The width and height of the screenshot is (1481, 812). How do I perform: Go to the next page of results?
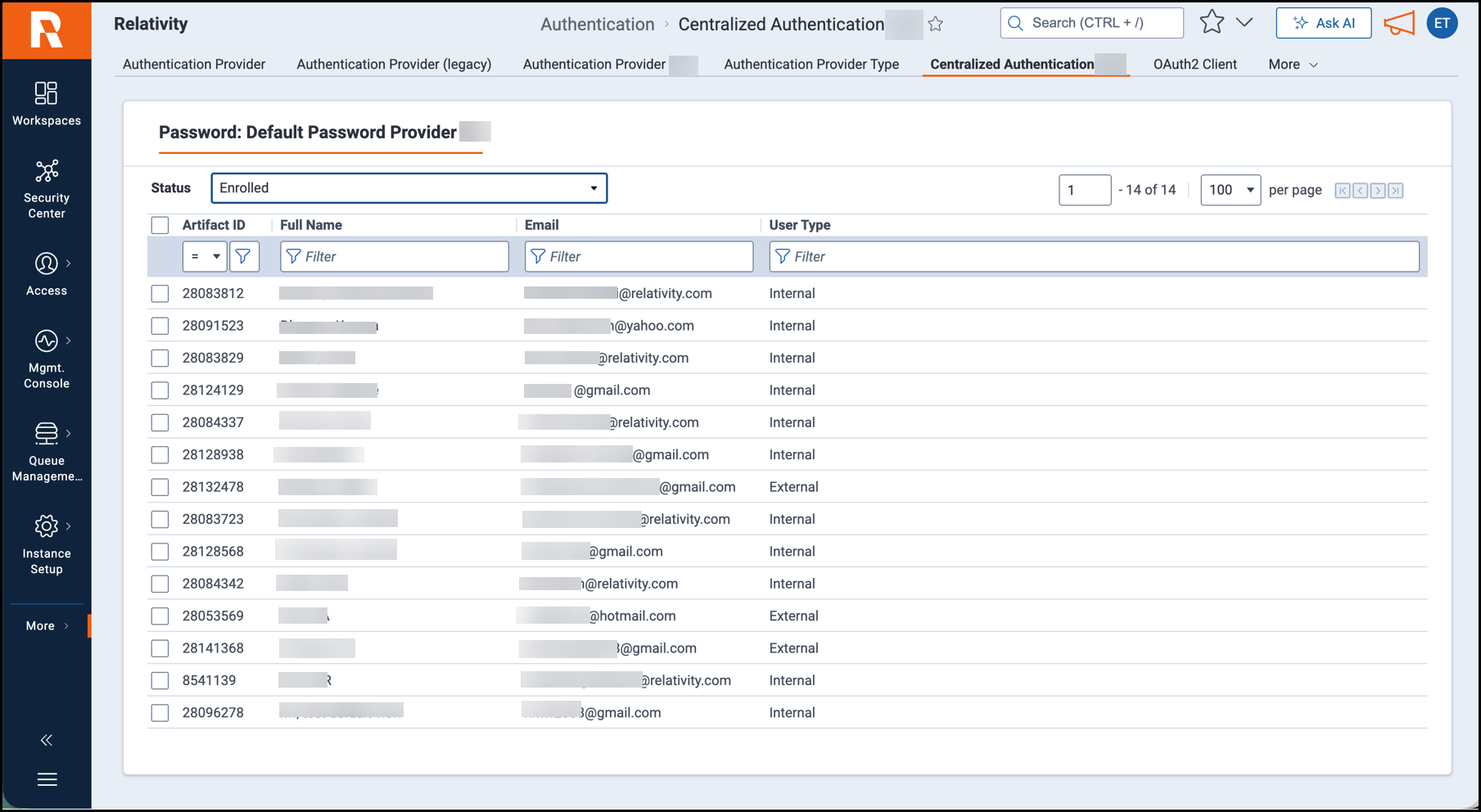1378,191
